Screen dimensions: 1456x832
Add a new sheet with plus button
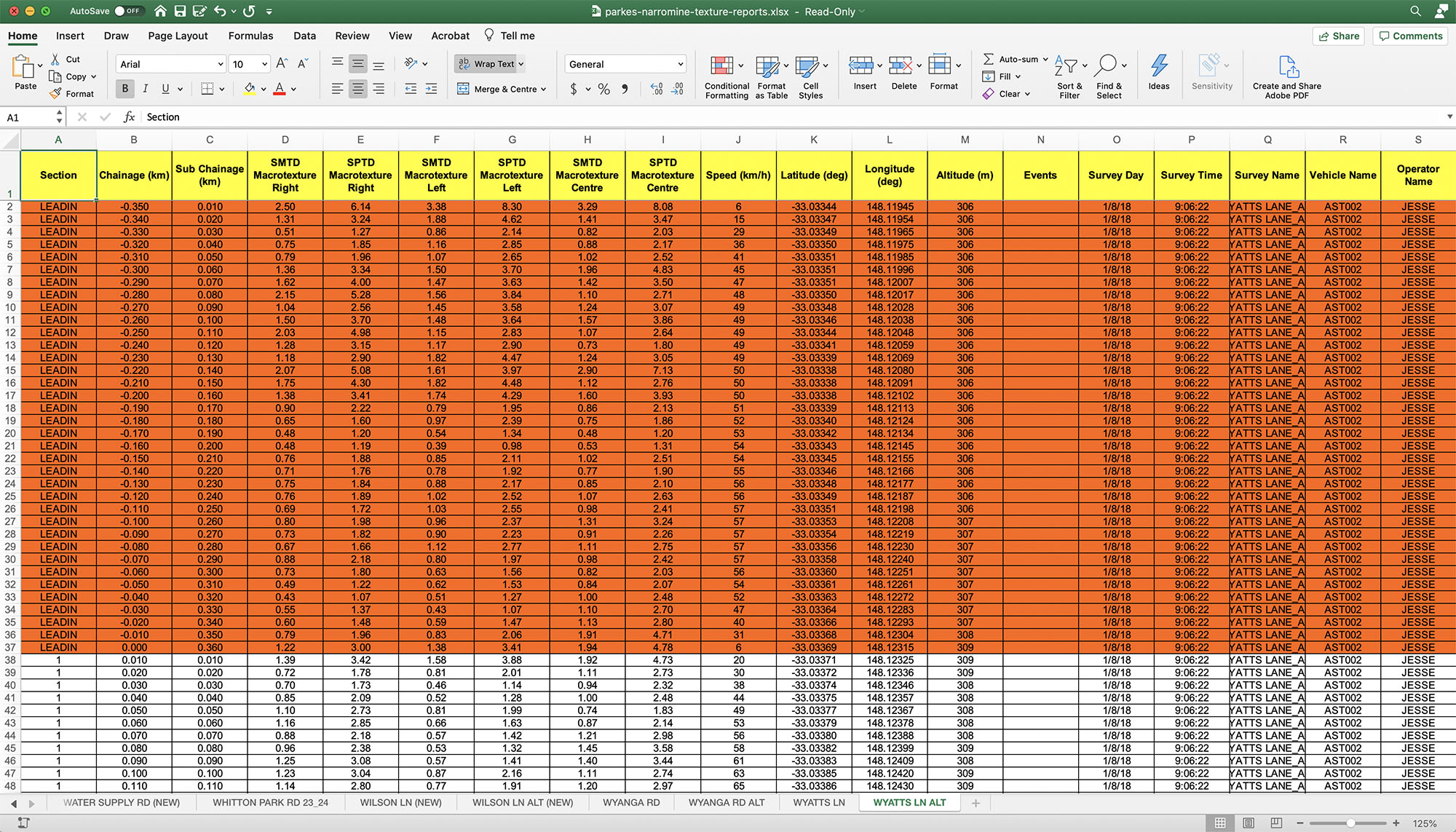click(976, 803)
